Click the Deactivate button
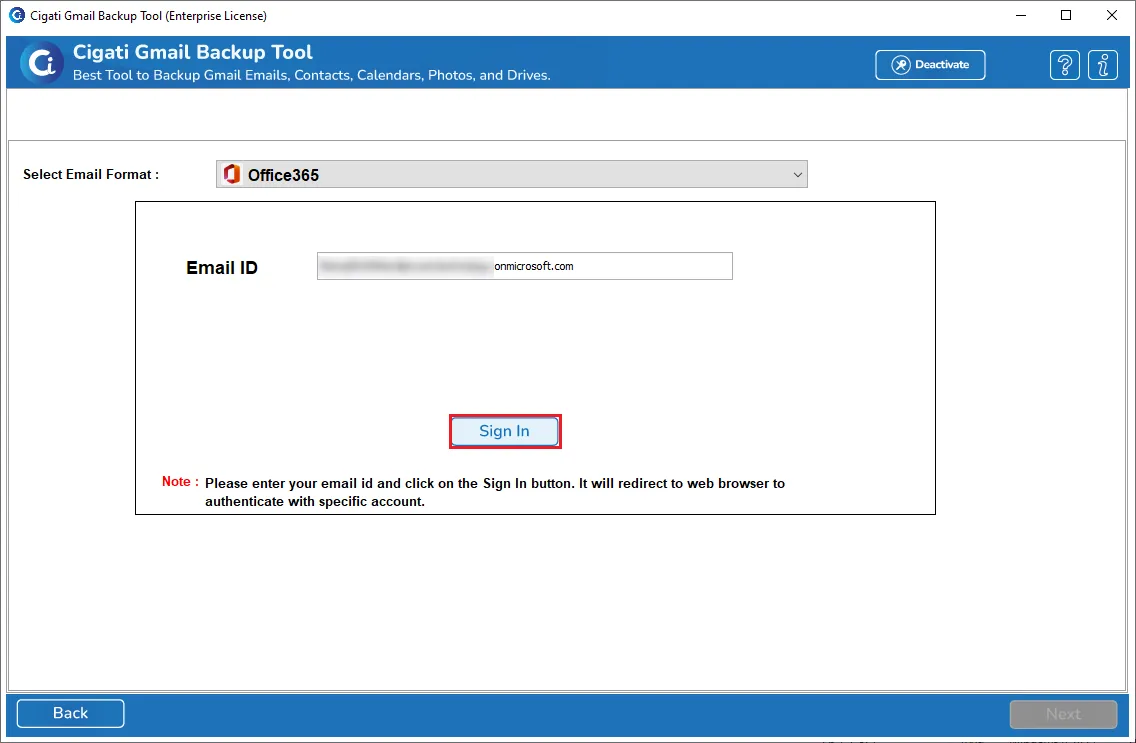This screenshot has width=1136, height=743. point(930,64)
